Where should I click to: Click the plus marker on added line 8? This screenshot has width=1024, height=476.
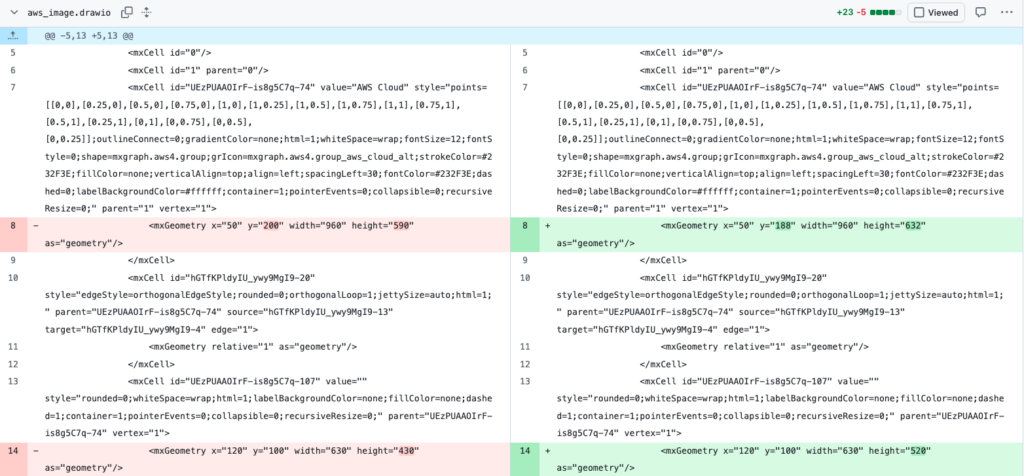(548, 226)
